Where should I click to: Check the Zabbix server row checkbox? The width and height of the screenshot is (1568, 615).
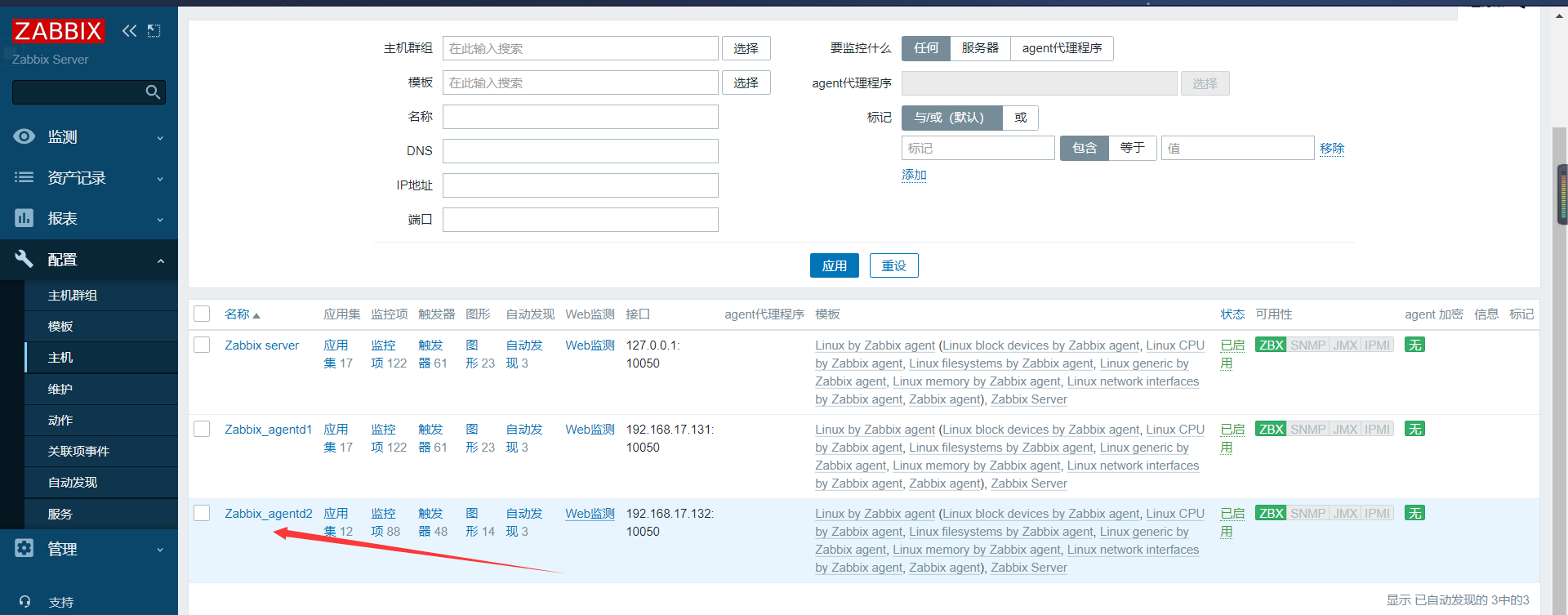pos(202,345)
